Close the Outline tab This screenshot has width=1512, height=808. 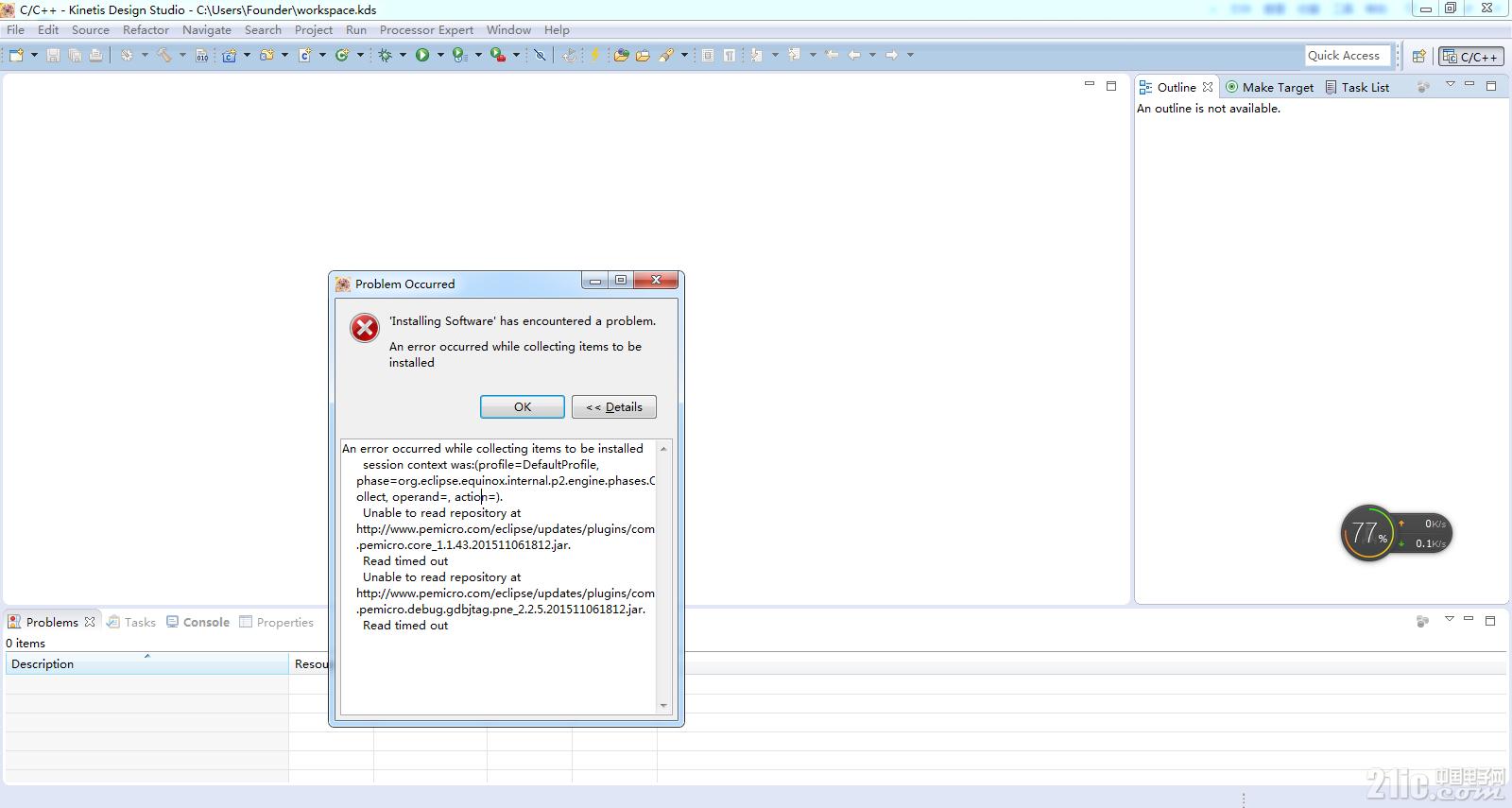[x=1208, y=87]
